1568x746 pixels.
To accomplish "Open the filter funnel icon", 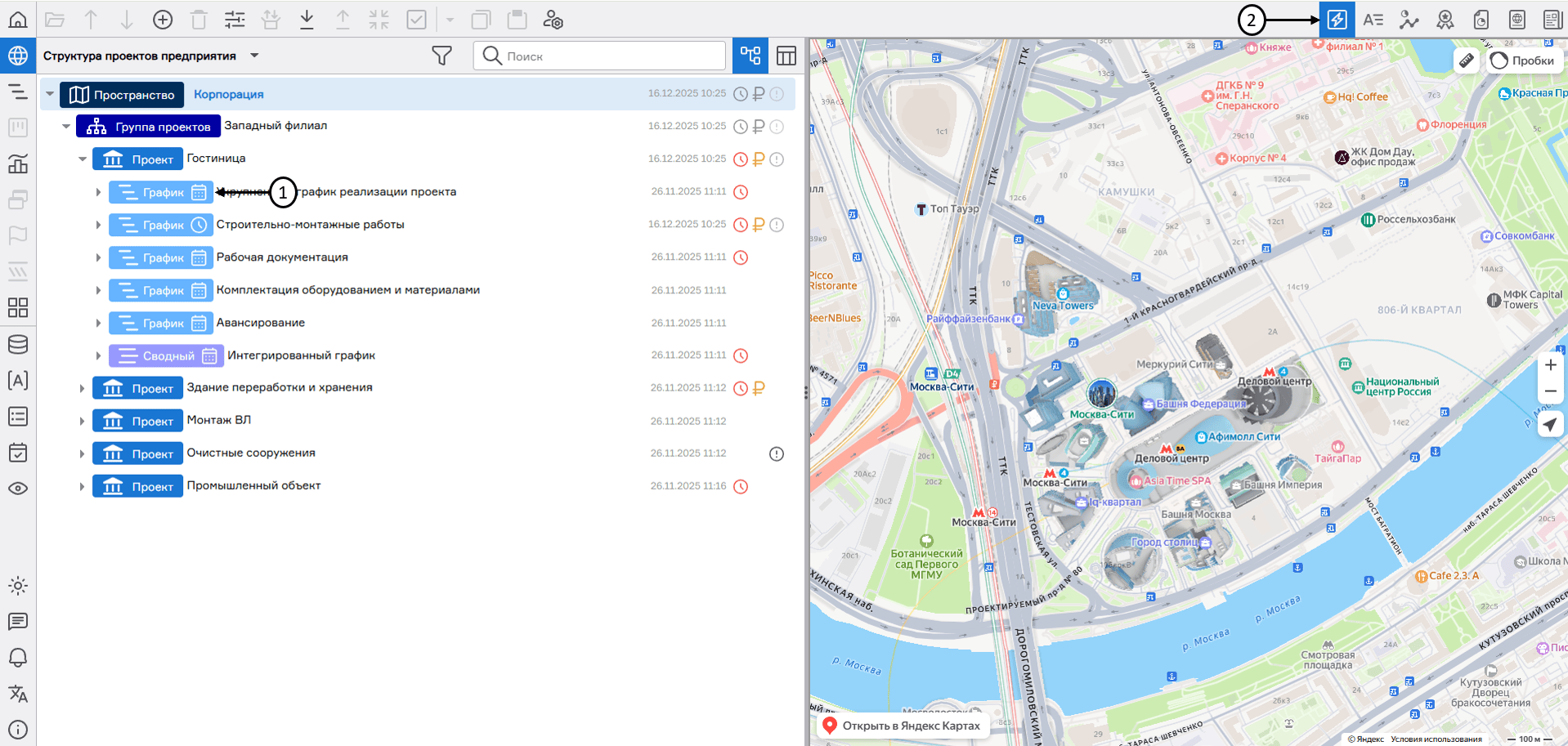I will click(441, 56).
